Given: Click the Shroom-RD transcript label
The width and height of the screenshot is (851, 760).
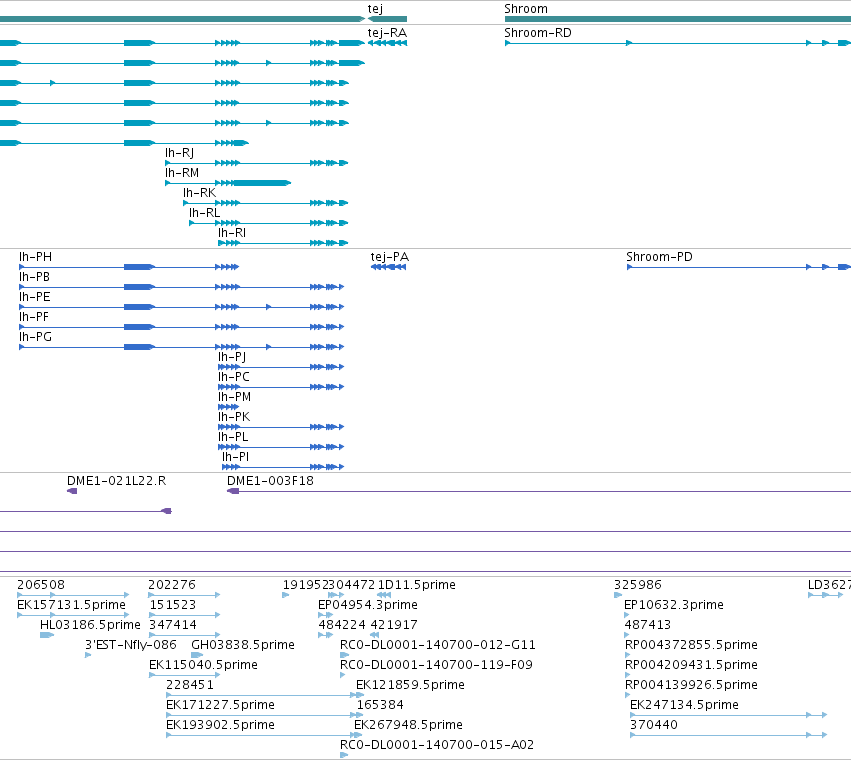Looking at the screenshot, I should coord(537,33).
